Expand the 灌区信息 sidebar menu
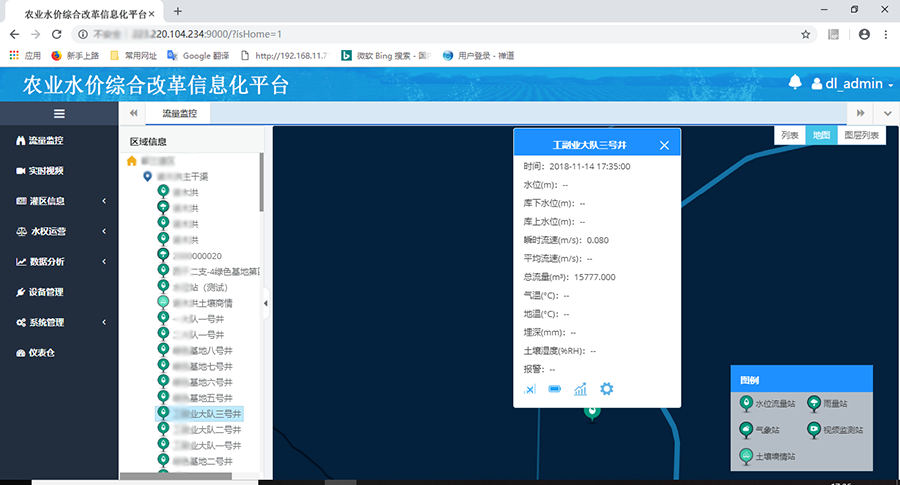 [x=59, y=201]
